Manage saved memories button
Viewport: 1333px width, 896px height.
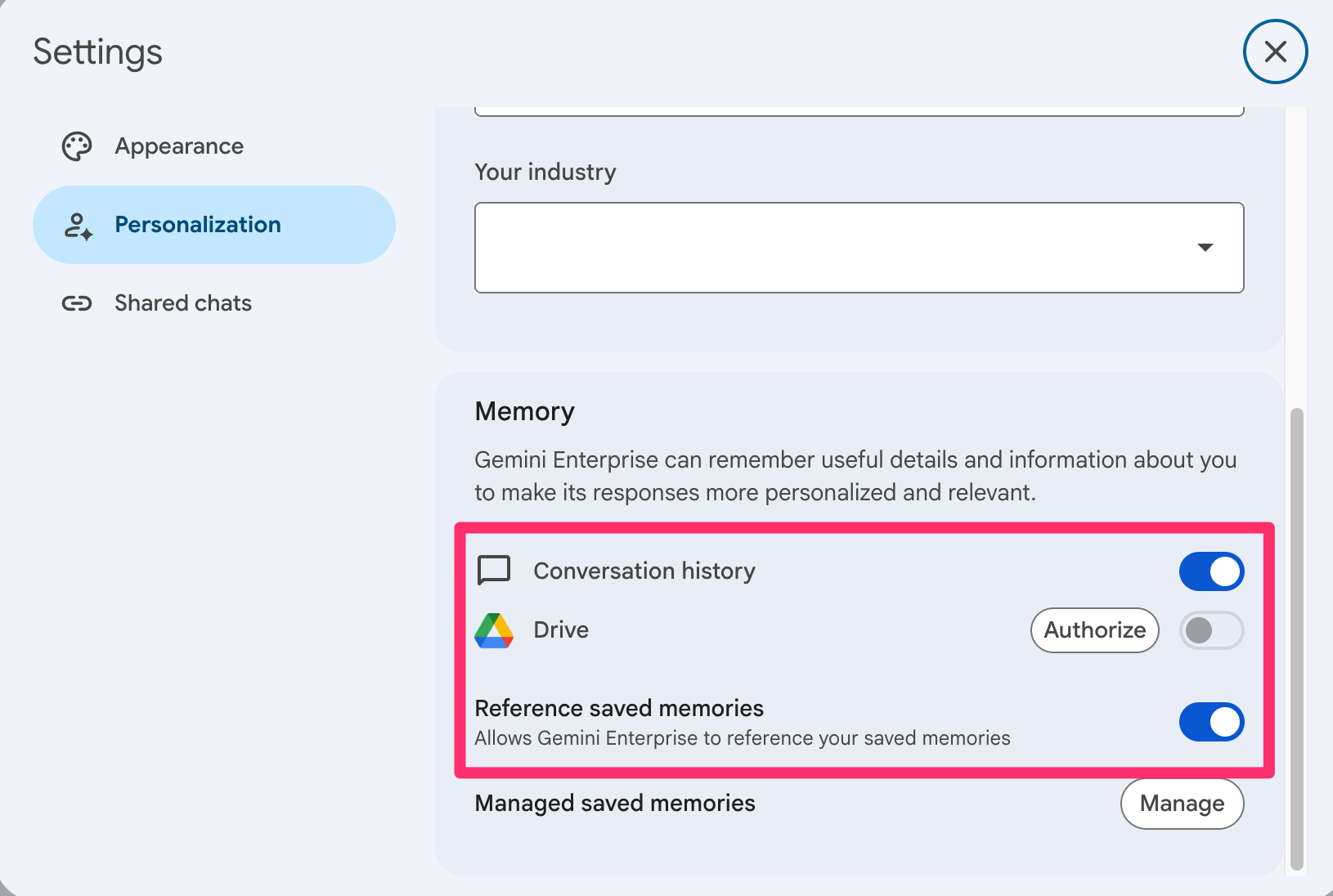pyautogui.click(x=1182, y=804)
